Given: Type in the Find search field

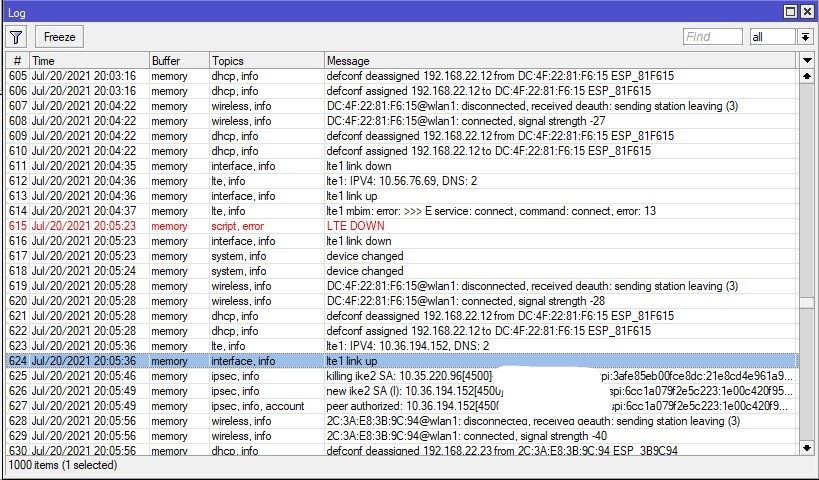Looking at the screenshot, I should point(712,37).
